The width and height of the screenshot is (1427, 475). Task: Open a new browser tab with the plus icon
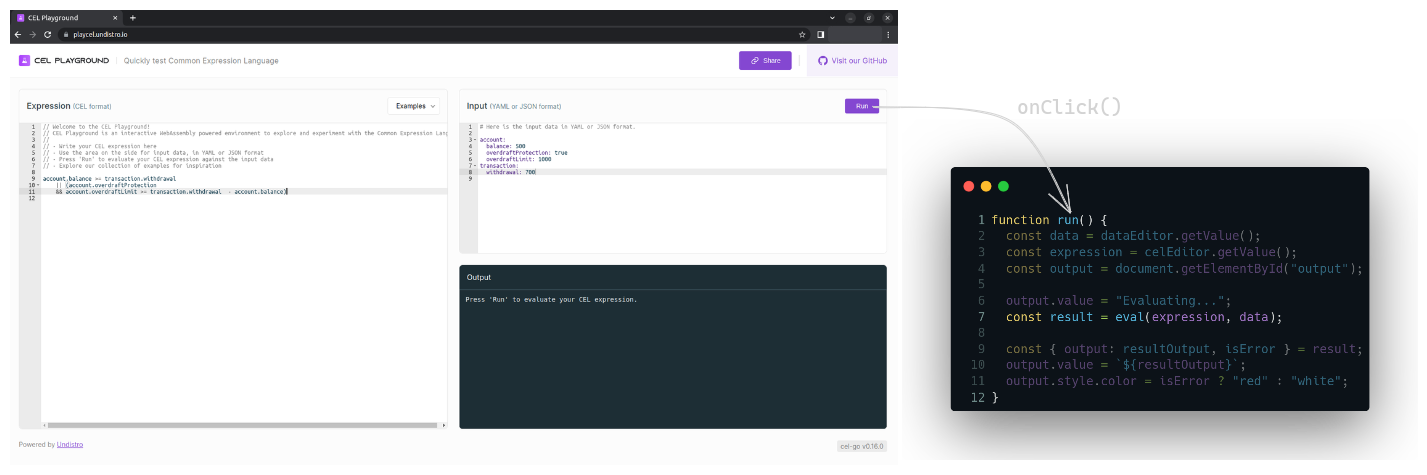tap(133, 18)
